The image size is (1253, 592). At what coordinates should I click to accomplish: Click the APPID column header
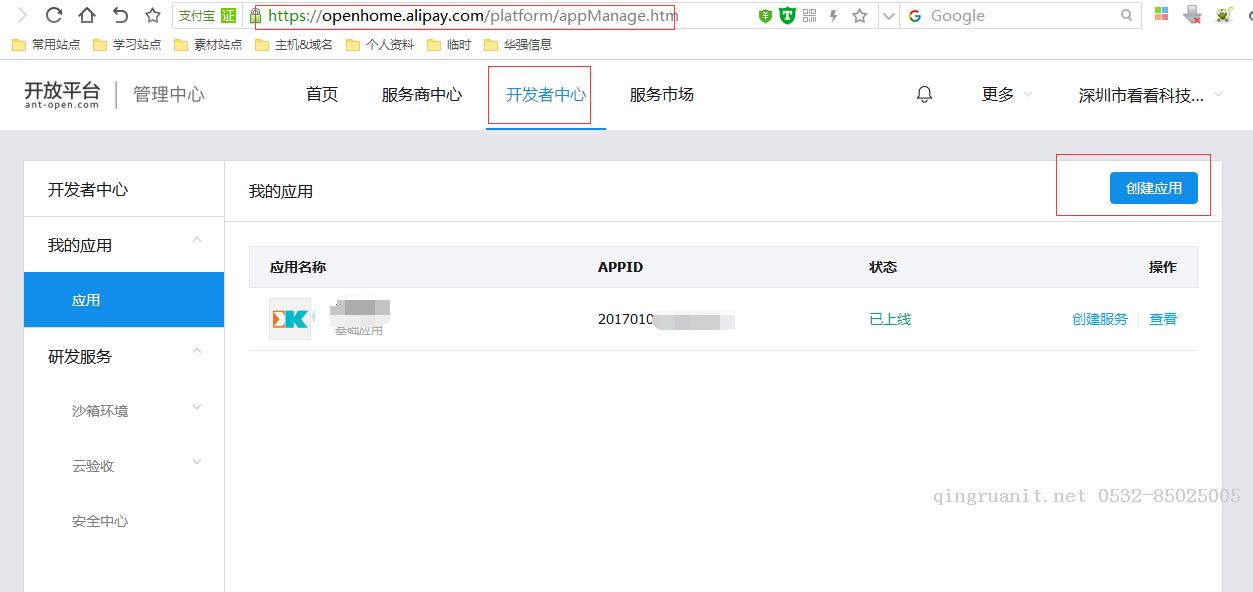click(x=620, y=267)
